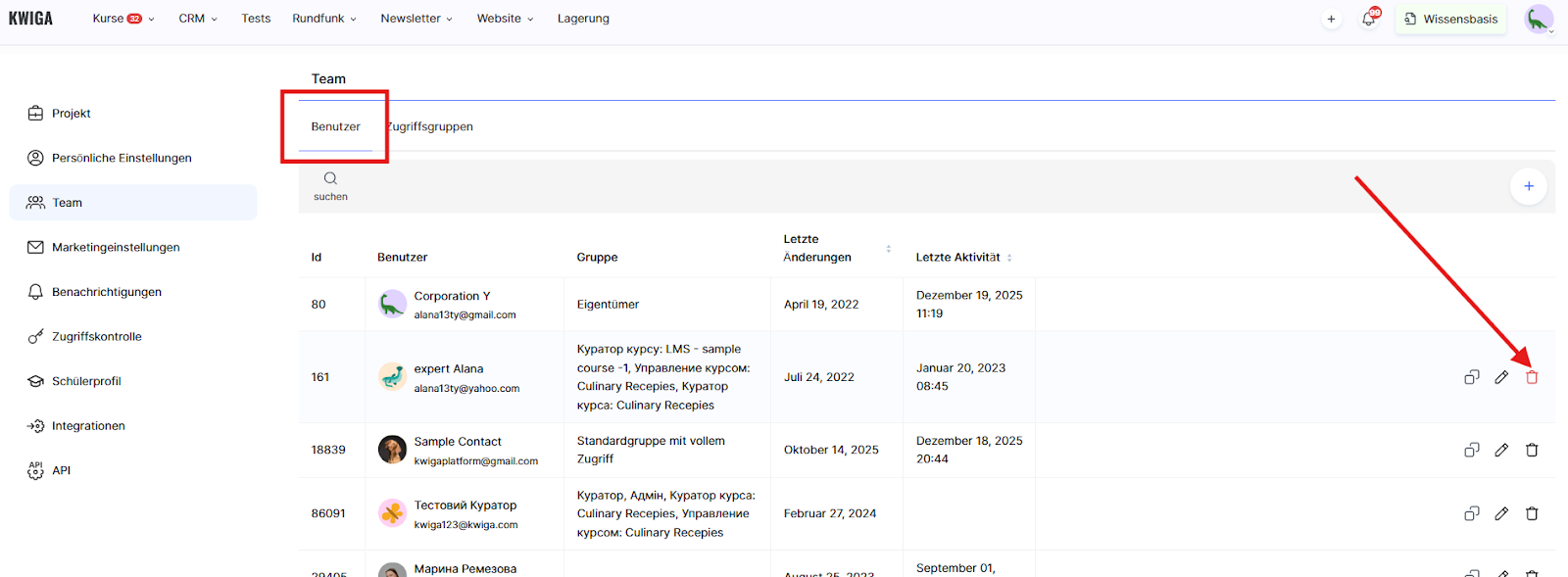The height and width of the screenshot is (577, 1568).
Task: Go to Marketingeinstellungen in sidebar
Action: tap(116, 247)
